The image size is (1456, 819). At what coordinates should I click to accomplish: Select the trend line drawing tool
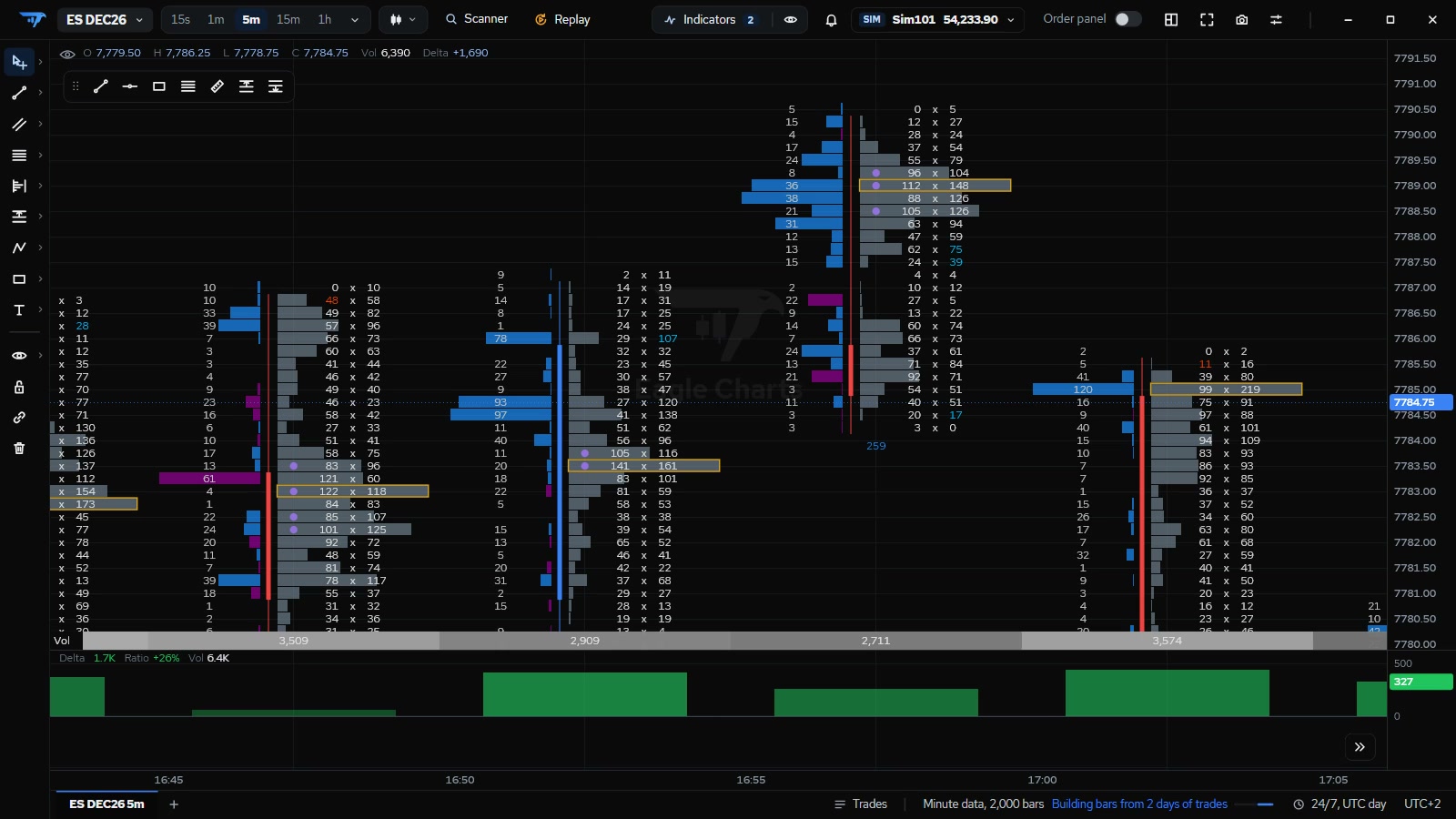pyautogui.click(x=19, y=93)
